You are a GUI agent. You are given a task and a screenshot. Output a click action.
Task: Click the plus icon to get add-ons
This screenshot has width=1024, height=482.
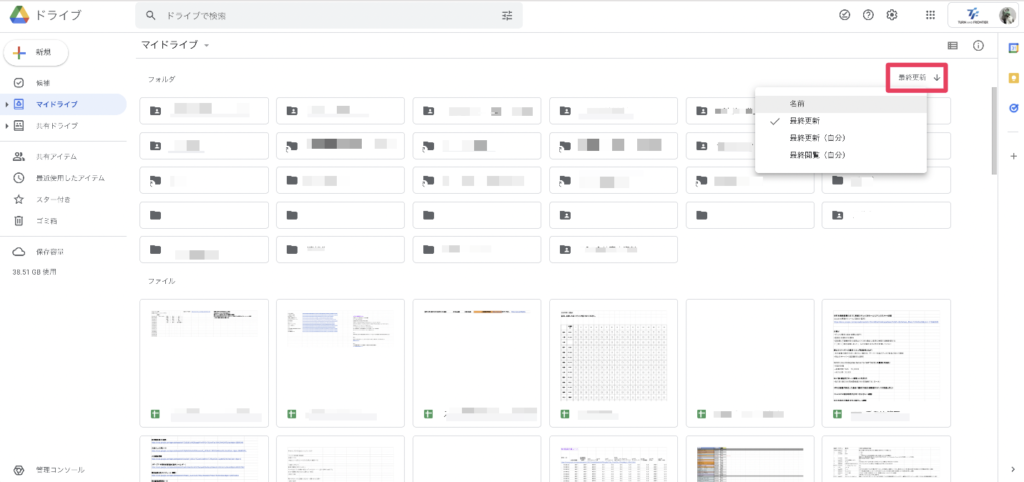click(1014, 156)
